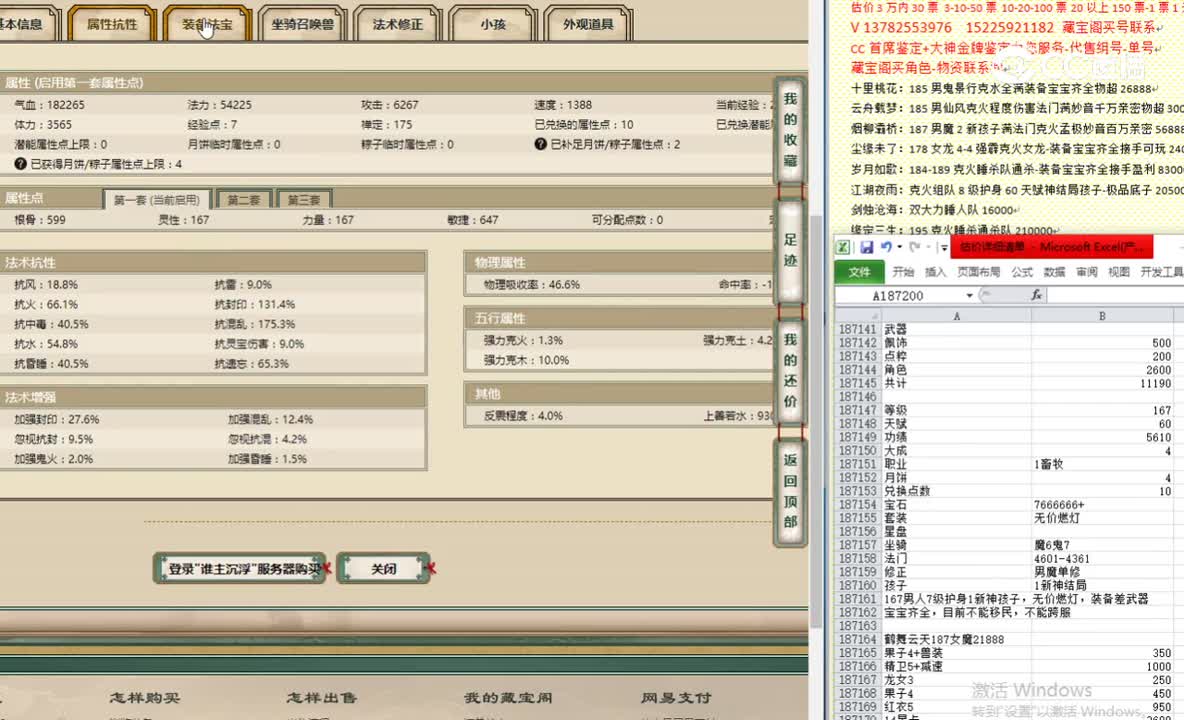Click the Excel undo arrow icon
This screenshot has width=1184, height=720.
pyautogui.click(x=886, y=247)
